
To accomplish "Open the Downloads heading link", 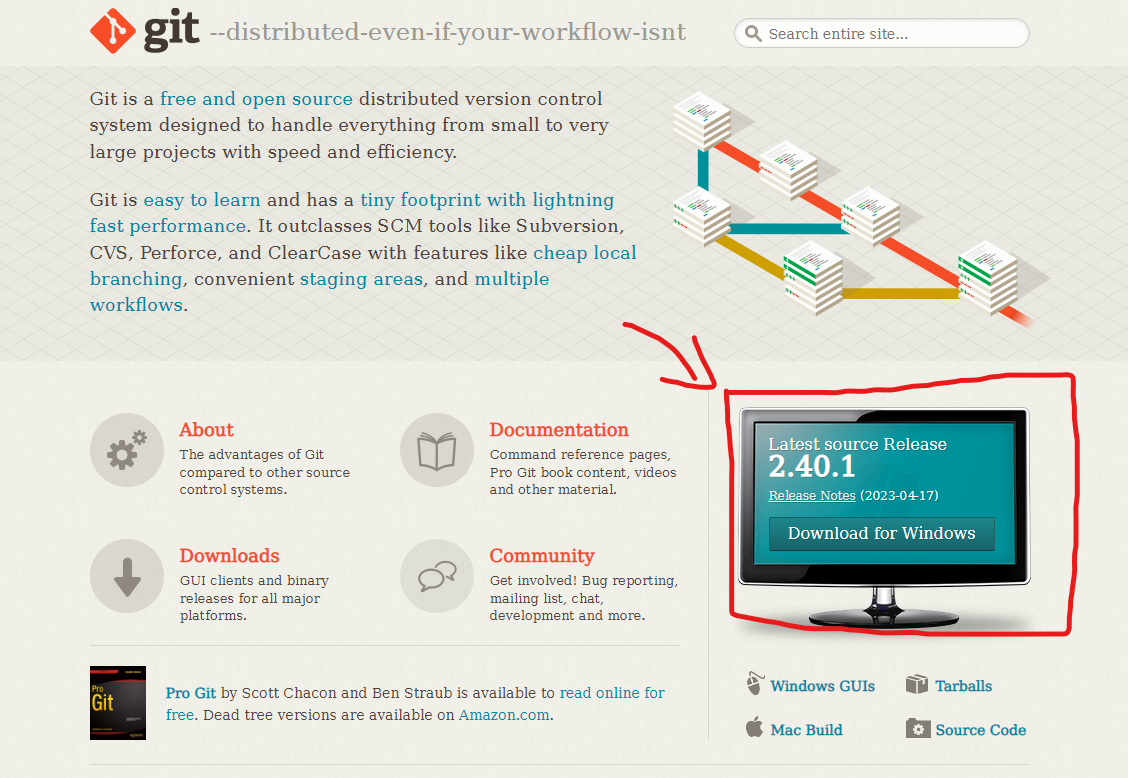I will pos(229,556).
